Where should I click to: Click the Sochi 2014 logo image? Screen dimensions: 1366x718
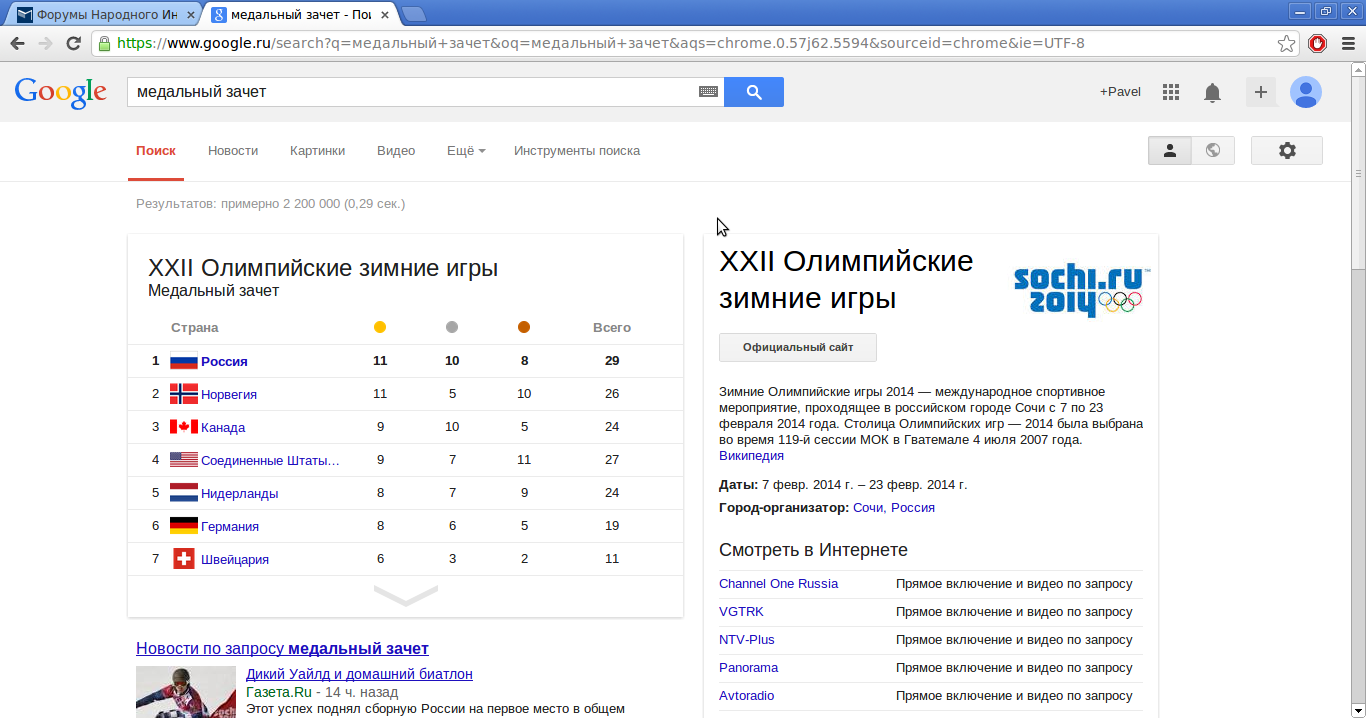(1082, 290)
